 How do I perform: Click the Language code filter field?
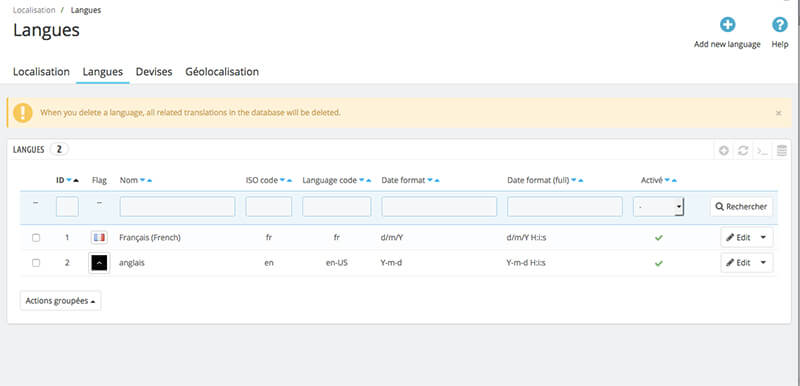(x=337, y=207)
